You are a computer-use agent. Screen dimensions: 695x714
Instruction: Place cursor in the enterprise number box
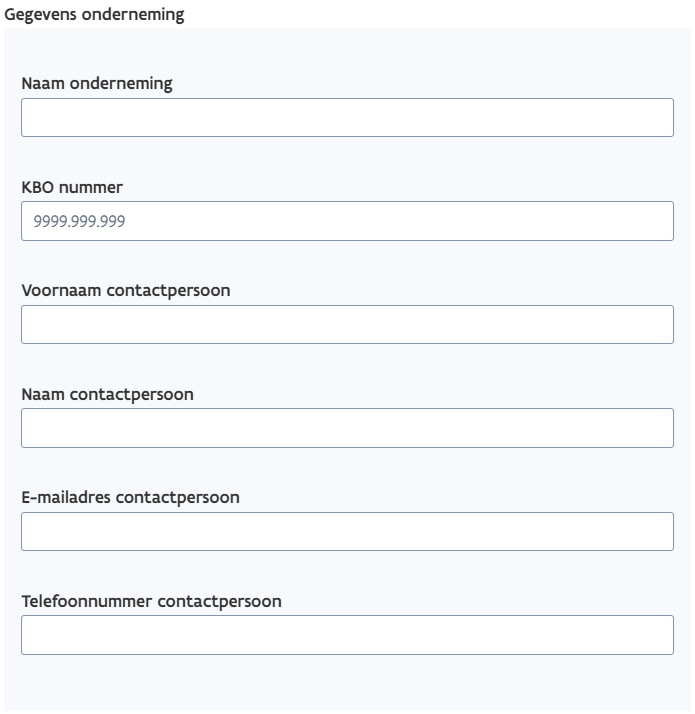(x=347, y=221)
